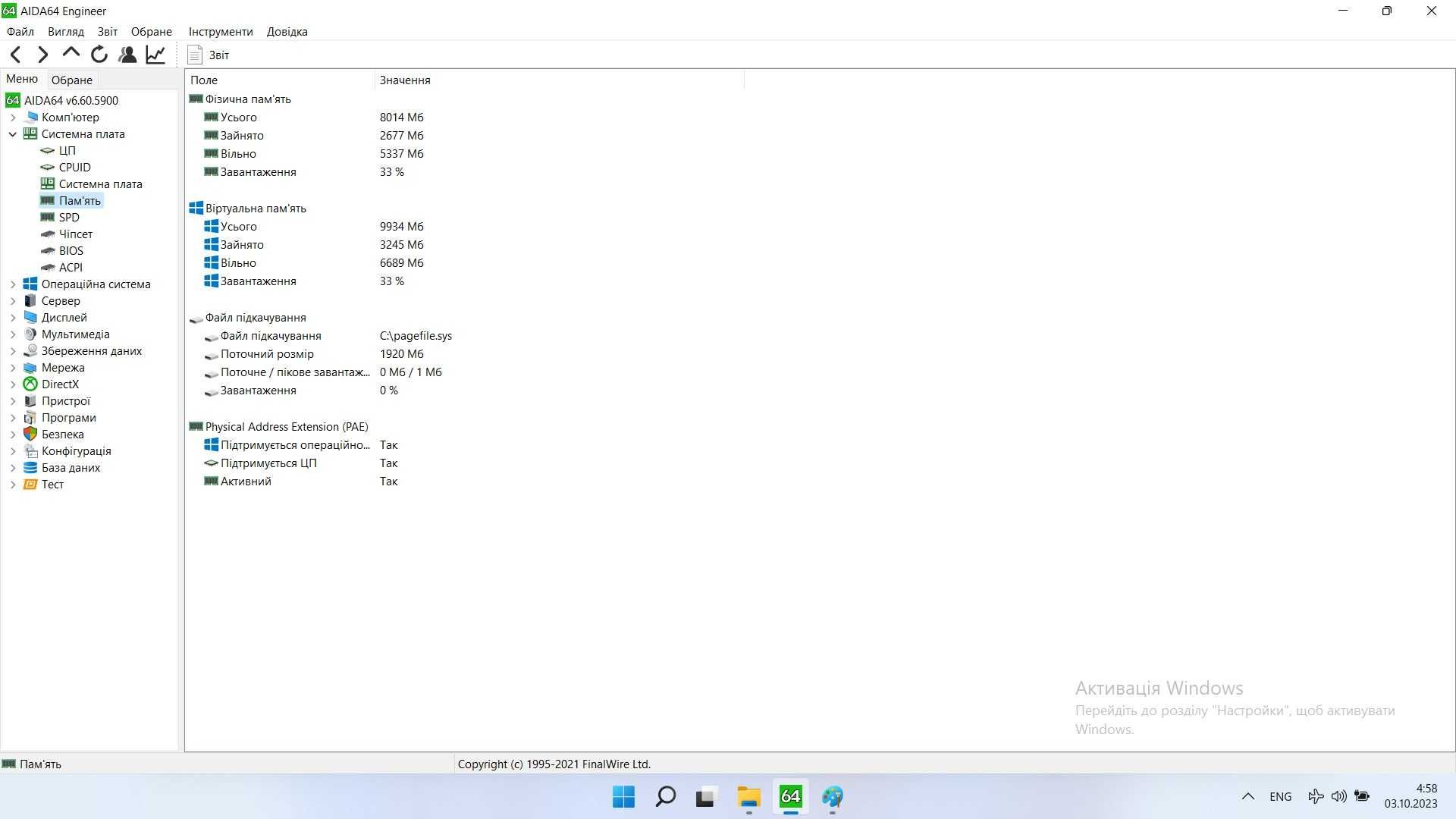Open the graph chart toolbar icon
This screenshot has height=819, width=1456.
(x=155, y=55)
